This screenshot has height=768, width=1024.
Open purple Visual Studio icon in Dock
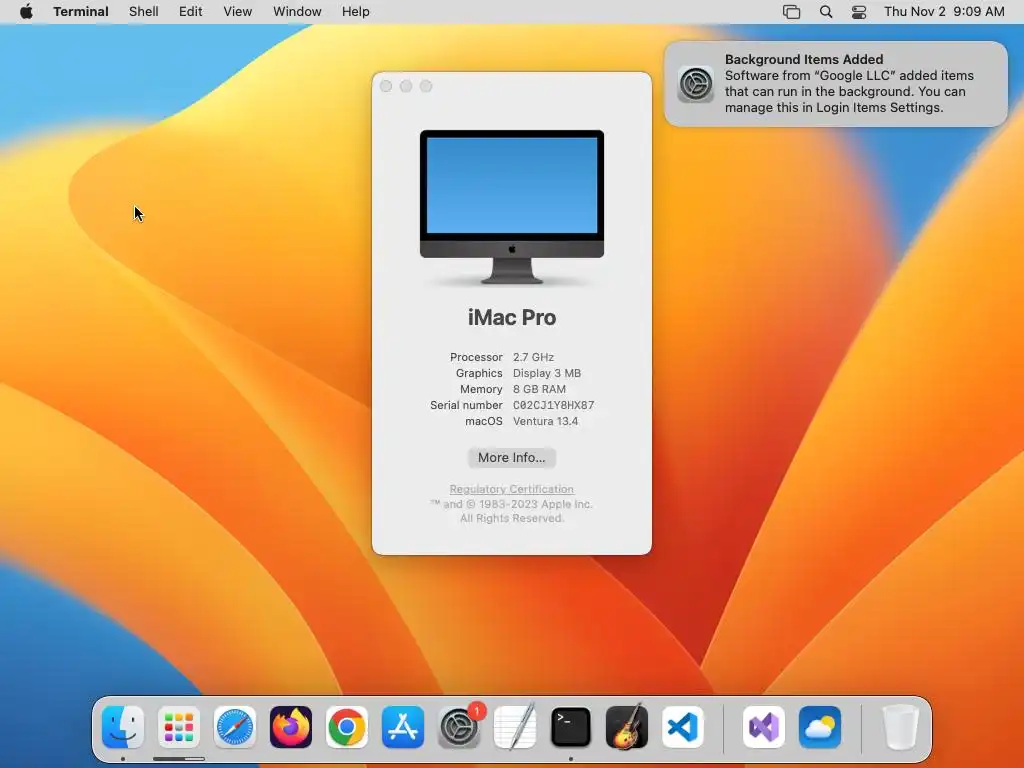[764, 727]
